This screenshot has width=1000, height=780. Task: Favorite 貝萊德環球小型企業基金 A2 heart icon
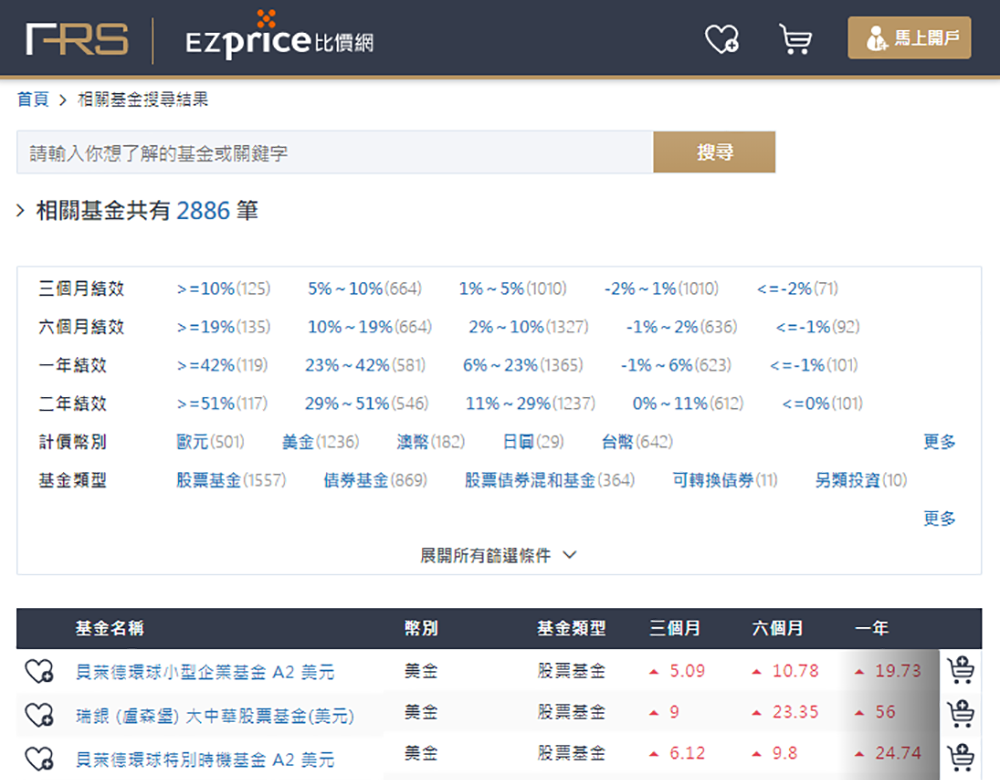tap(40, 671)
